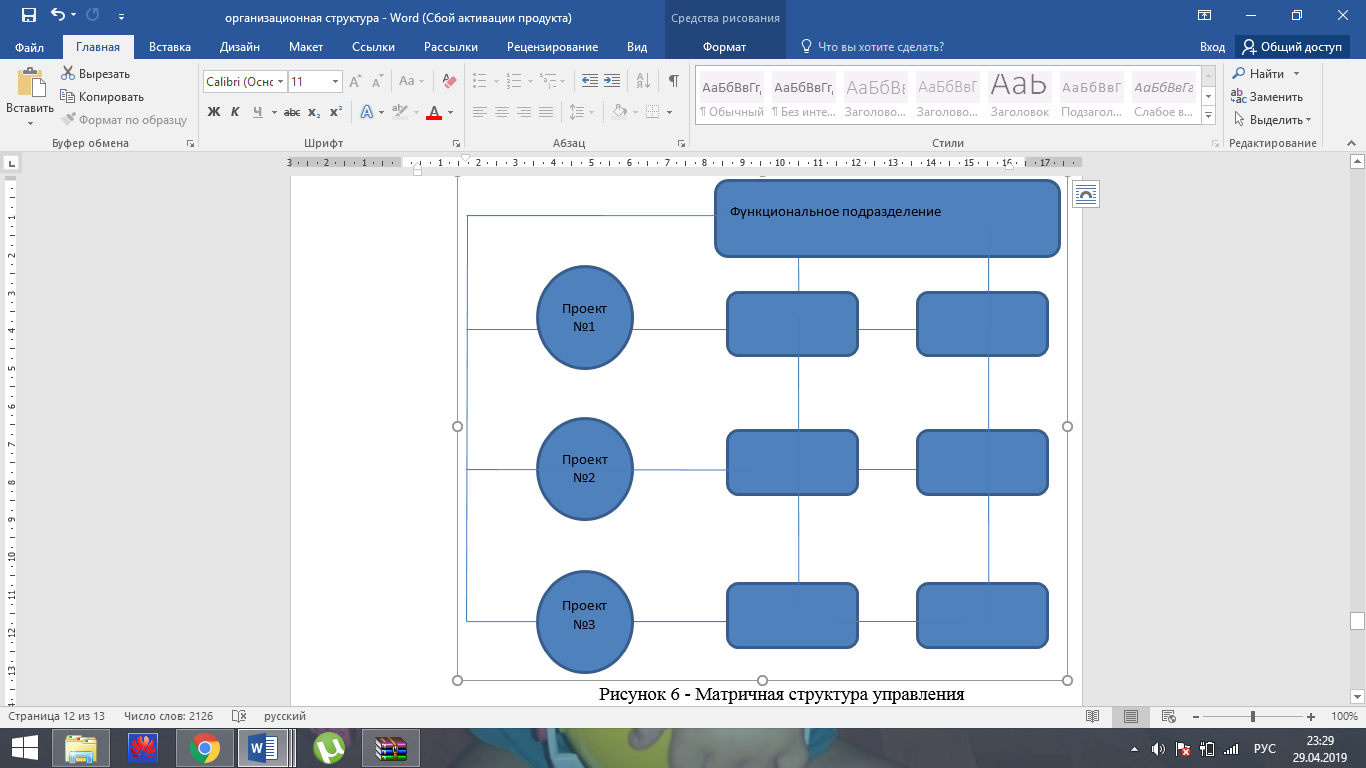The height and width of the screenshot is (768, 1366).
Task: Open the Calibri font name dropdown
Action: point(281,82)
